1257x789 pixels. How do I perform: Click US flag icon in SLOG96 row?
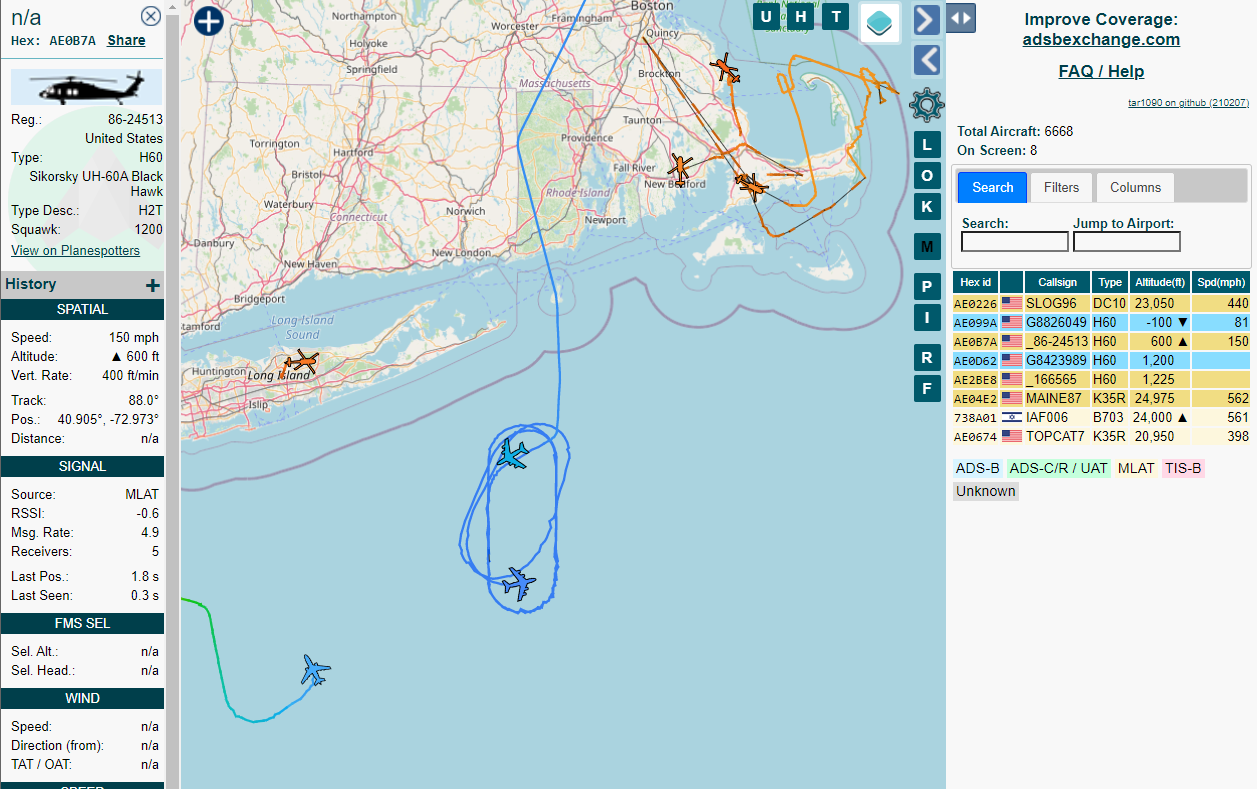tap(1012, 303)
